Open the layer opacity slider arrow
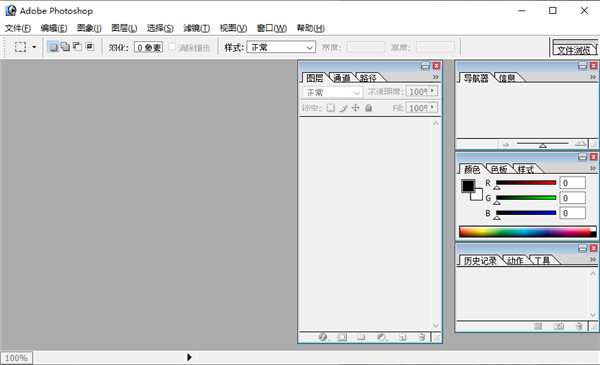Viewport: 600px width, 365px height. point(433,91)
